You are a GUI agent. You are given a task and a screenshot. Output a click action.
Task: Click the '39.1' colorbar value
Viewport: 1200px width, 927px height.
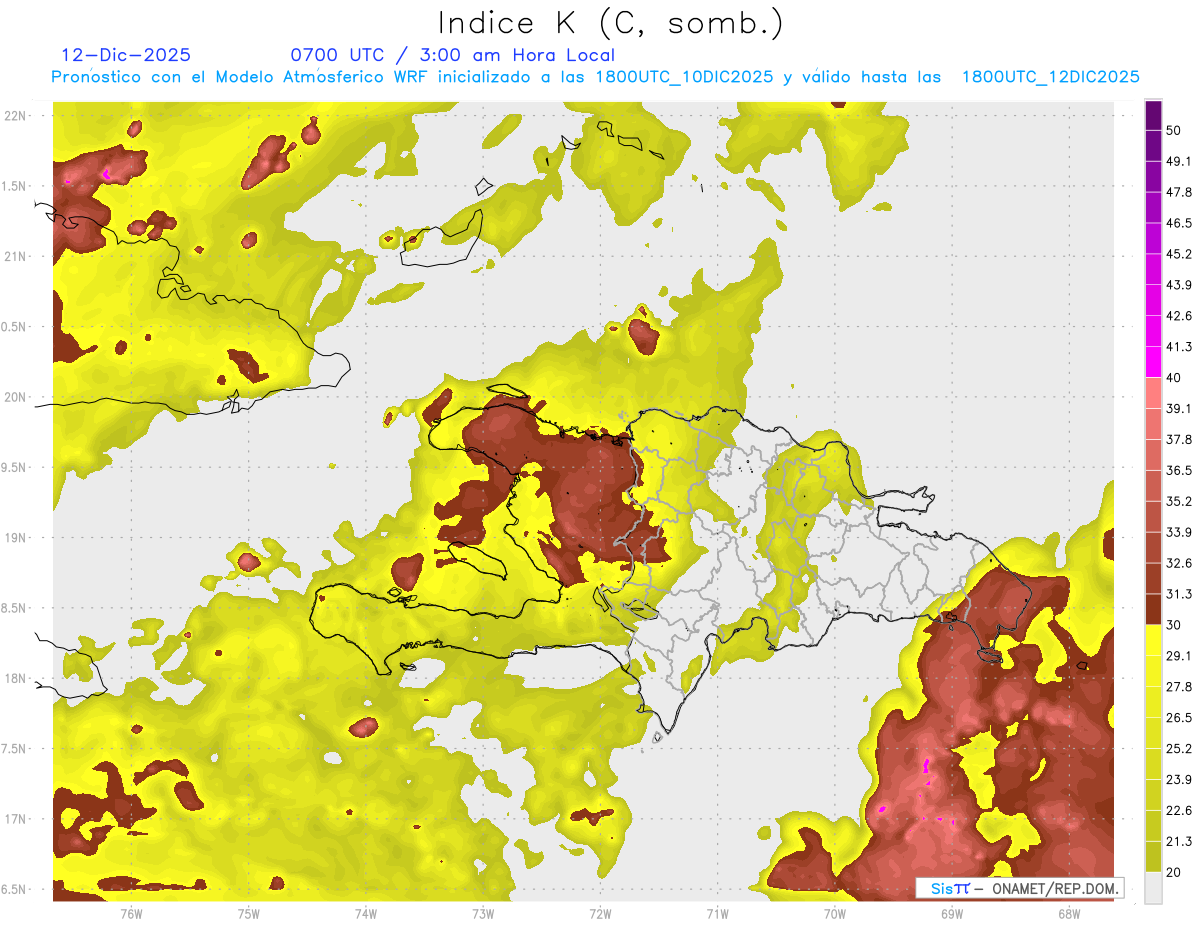coord(1179,409)
